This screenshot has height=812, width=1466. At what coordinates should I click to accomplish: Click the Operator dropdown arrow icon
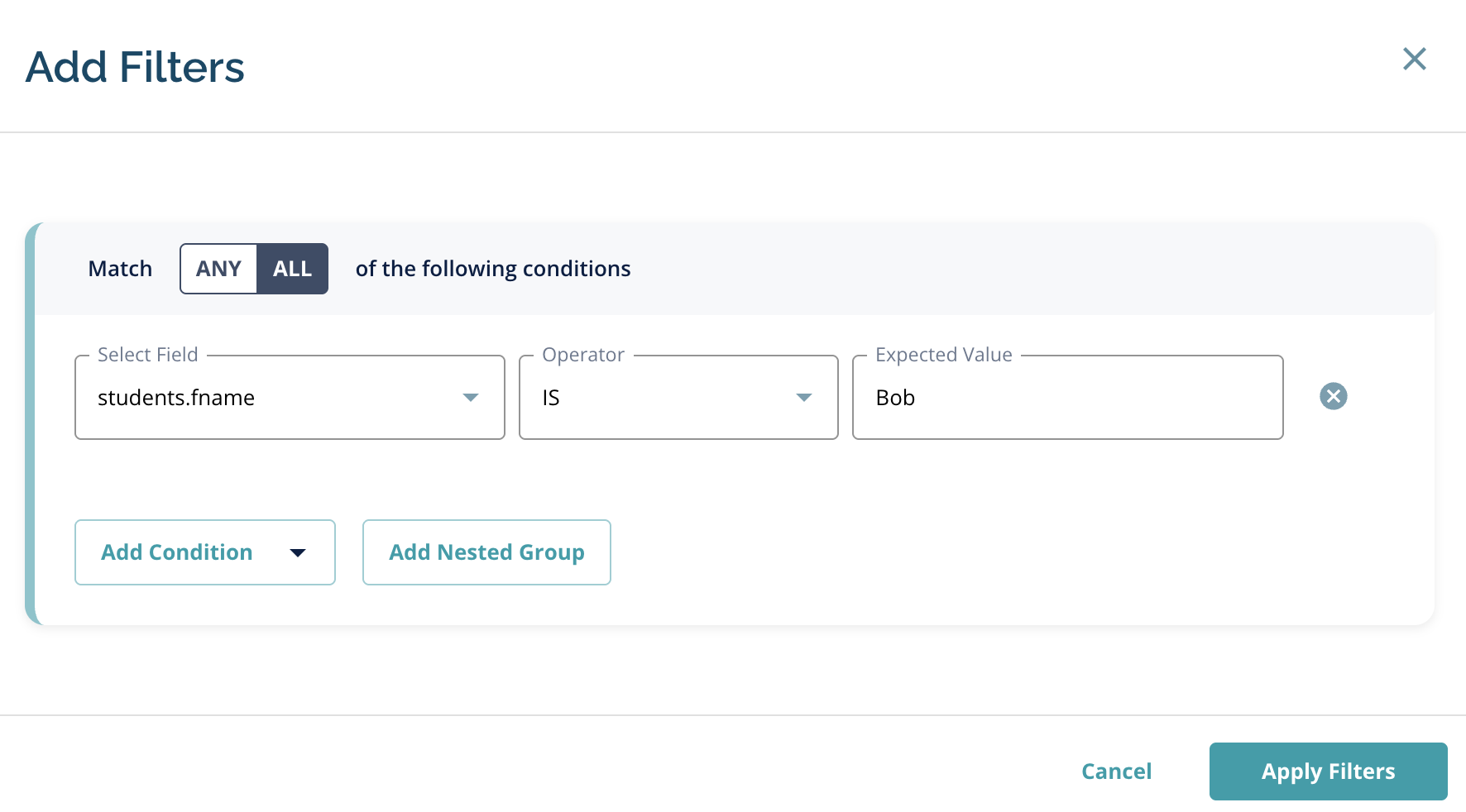point(804,398)
